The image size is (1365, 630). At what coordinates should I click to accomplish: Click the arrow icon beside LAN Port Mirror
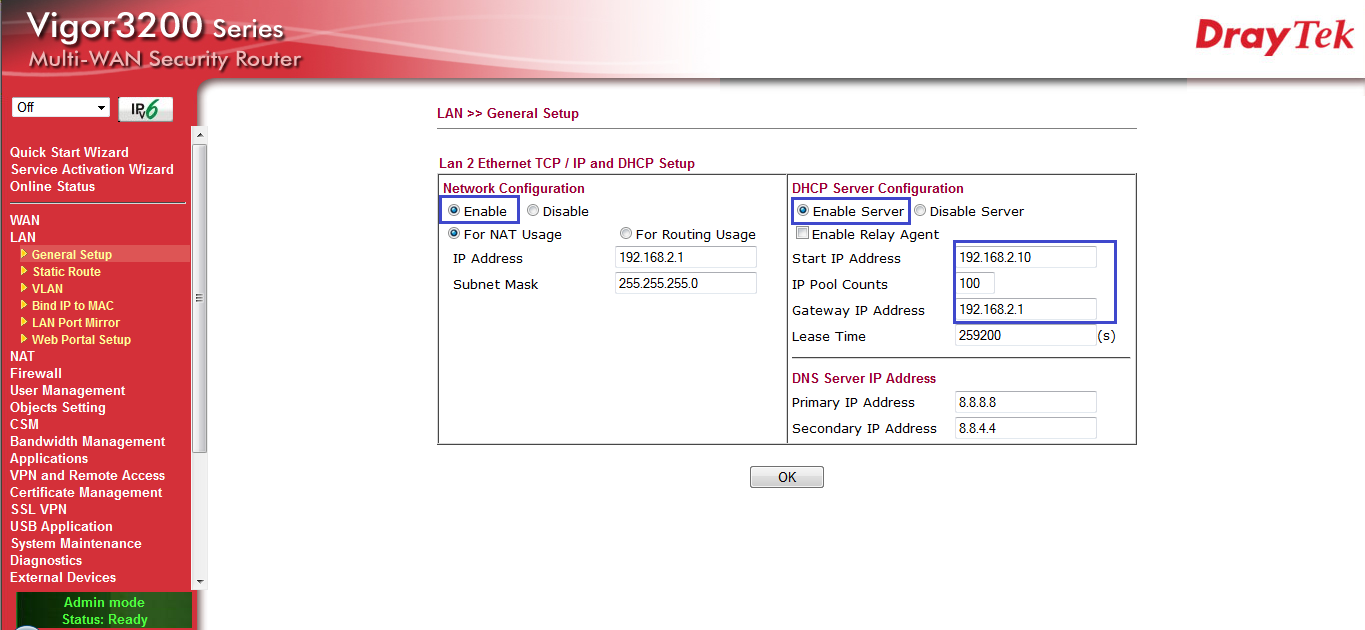[24, 322]
